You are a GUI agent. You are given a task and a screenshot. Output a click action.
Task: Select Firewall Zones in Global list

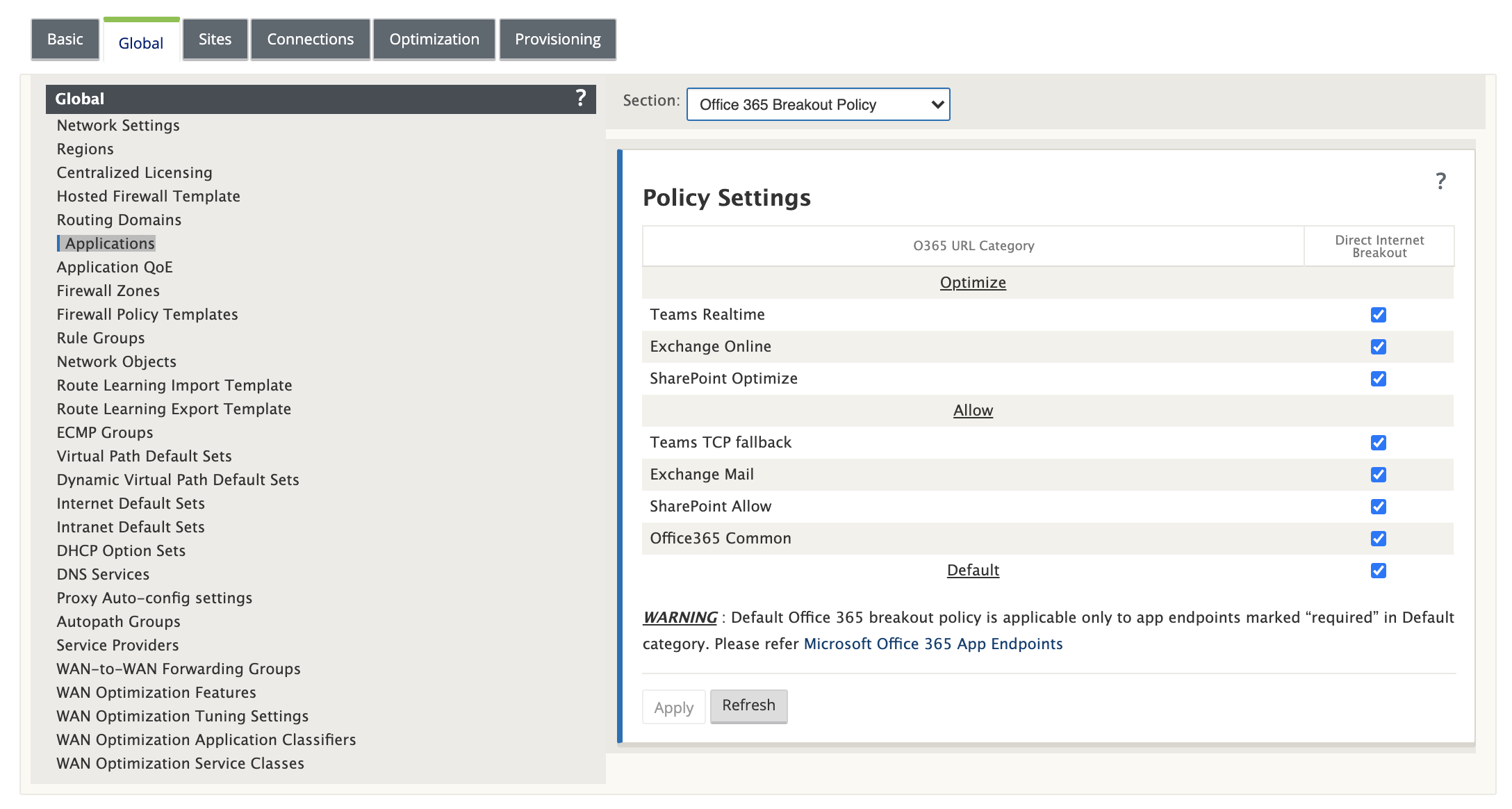(x=108, y=291)
